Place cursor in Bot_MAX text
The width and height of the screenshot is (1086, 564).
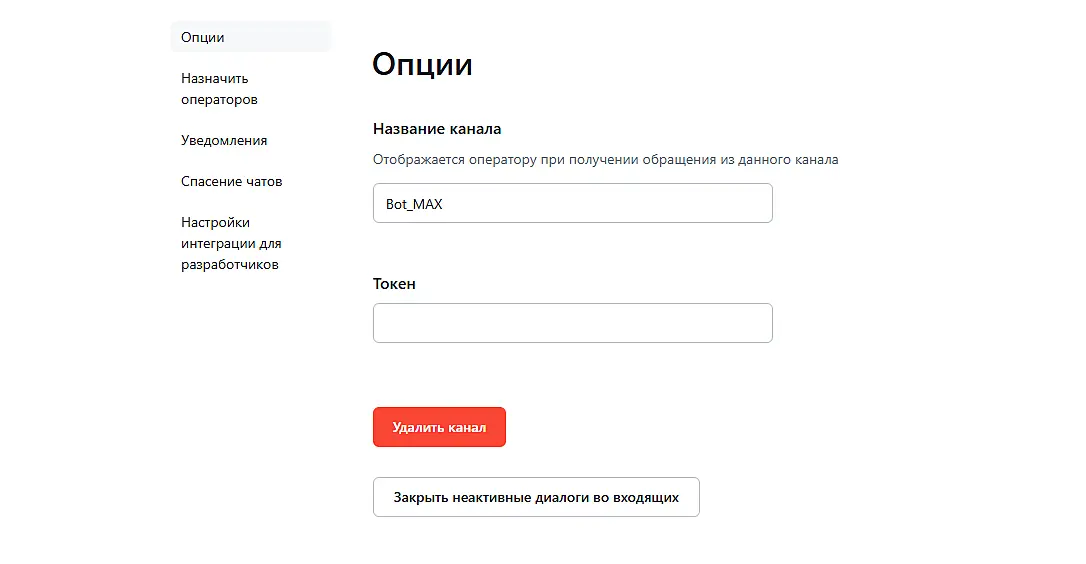[414, 204]
